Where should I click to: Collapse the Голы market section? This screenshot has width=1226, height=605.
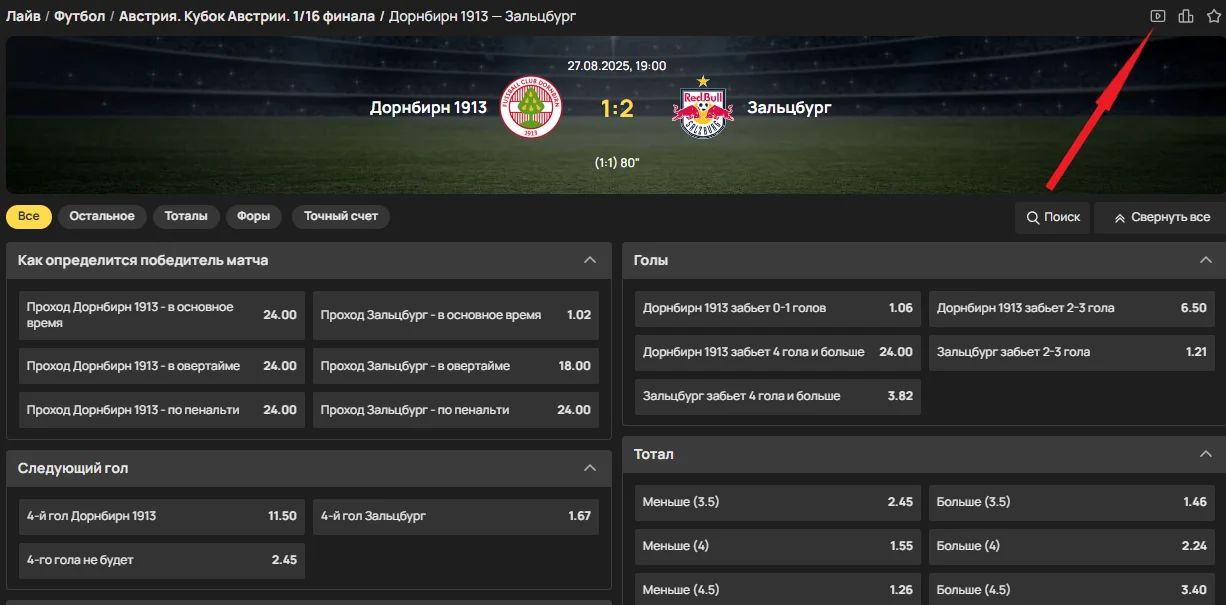1206,260
